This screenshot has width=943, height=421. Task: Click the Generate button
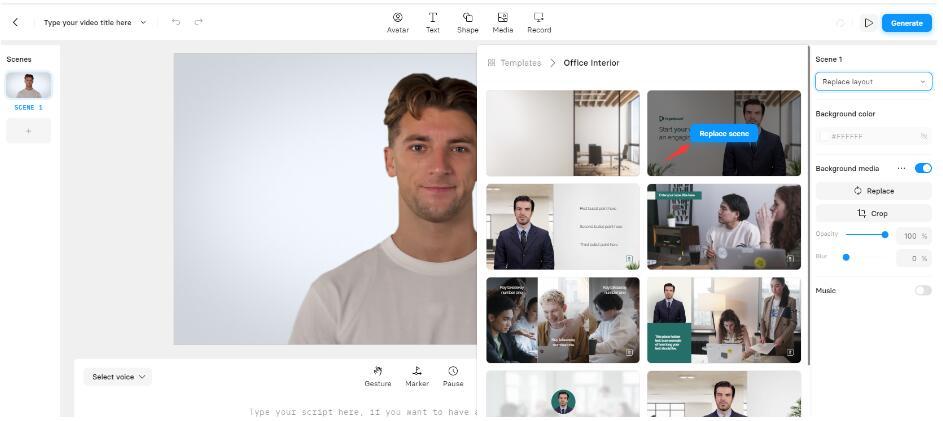click(906, 23)
